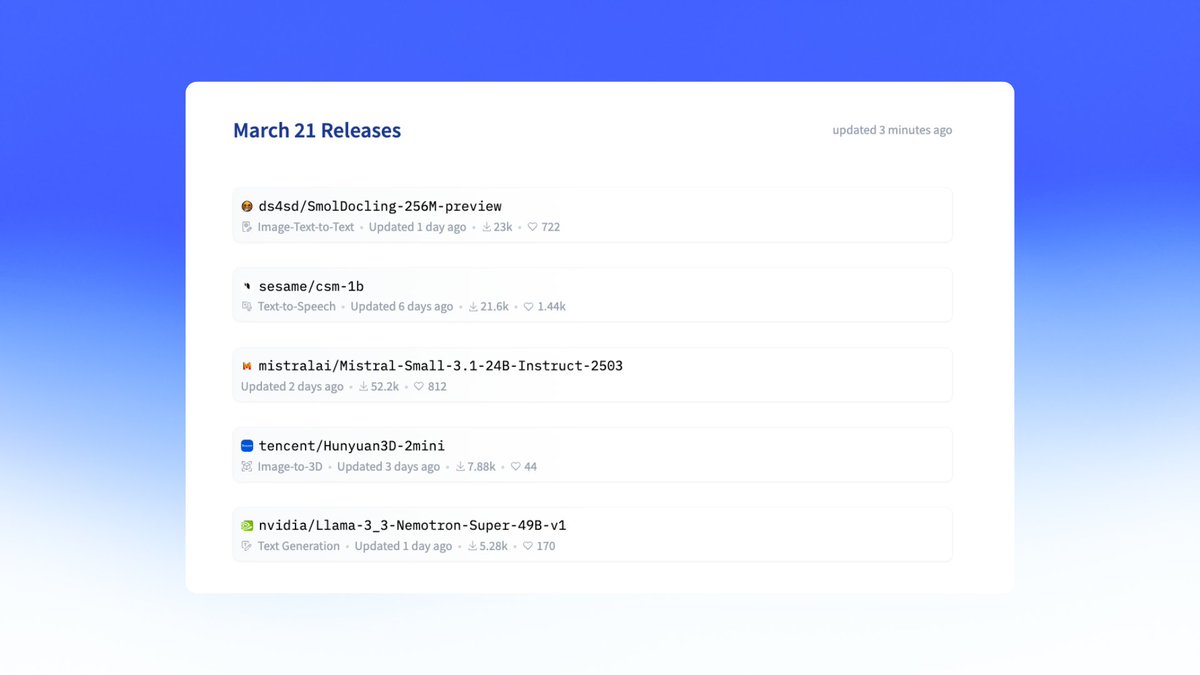Image resolution: width=1200 pixels, height=675 pixels.
Task: Click the heart icon beside 44
Action: [x=516, y=467]
